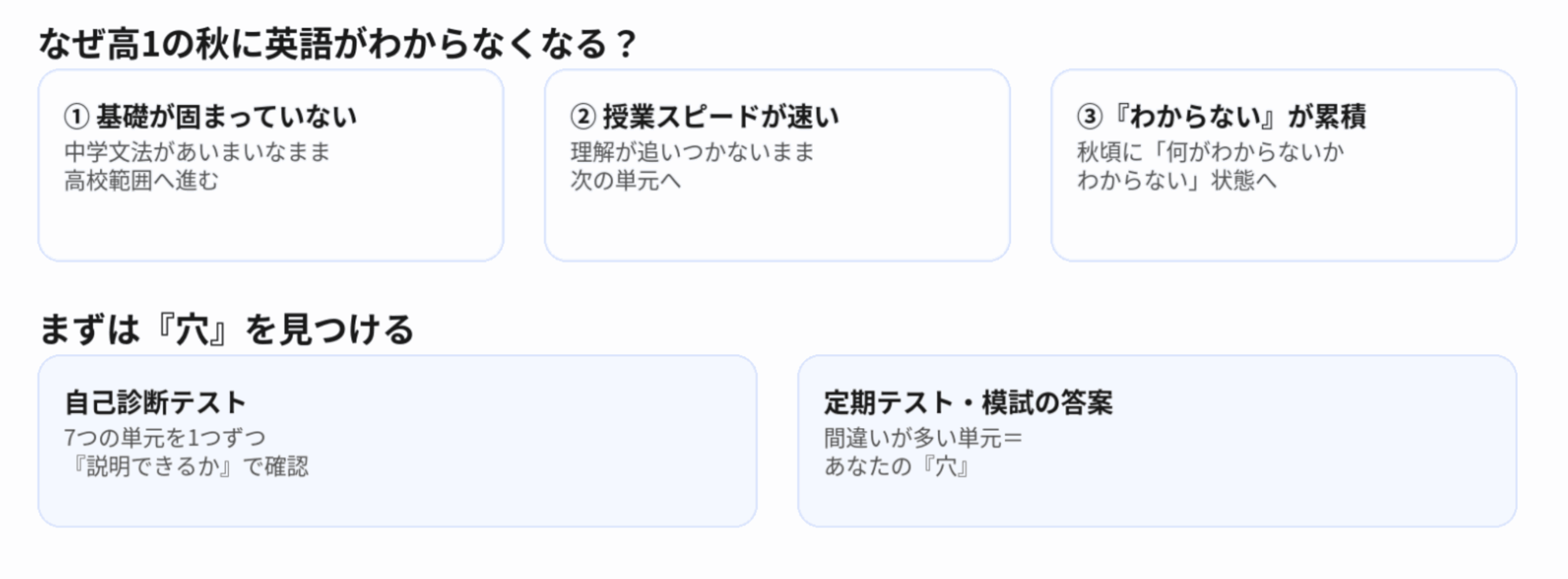This screenshot has width=1568, height=579.
Task: Open the 自己診断テスト card title
Action: pos(156,403)
